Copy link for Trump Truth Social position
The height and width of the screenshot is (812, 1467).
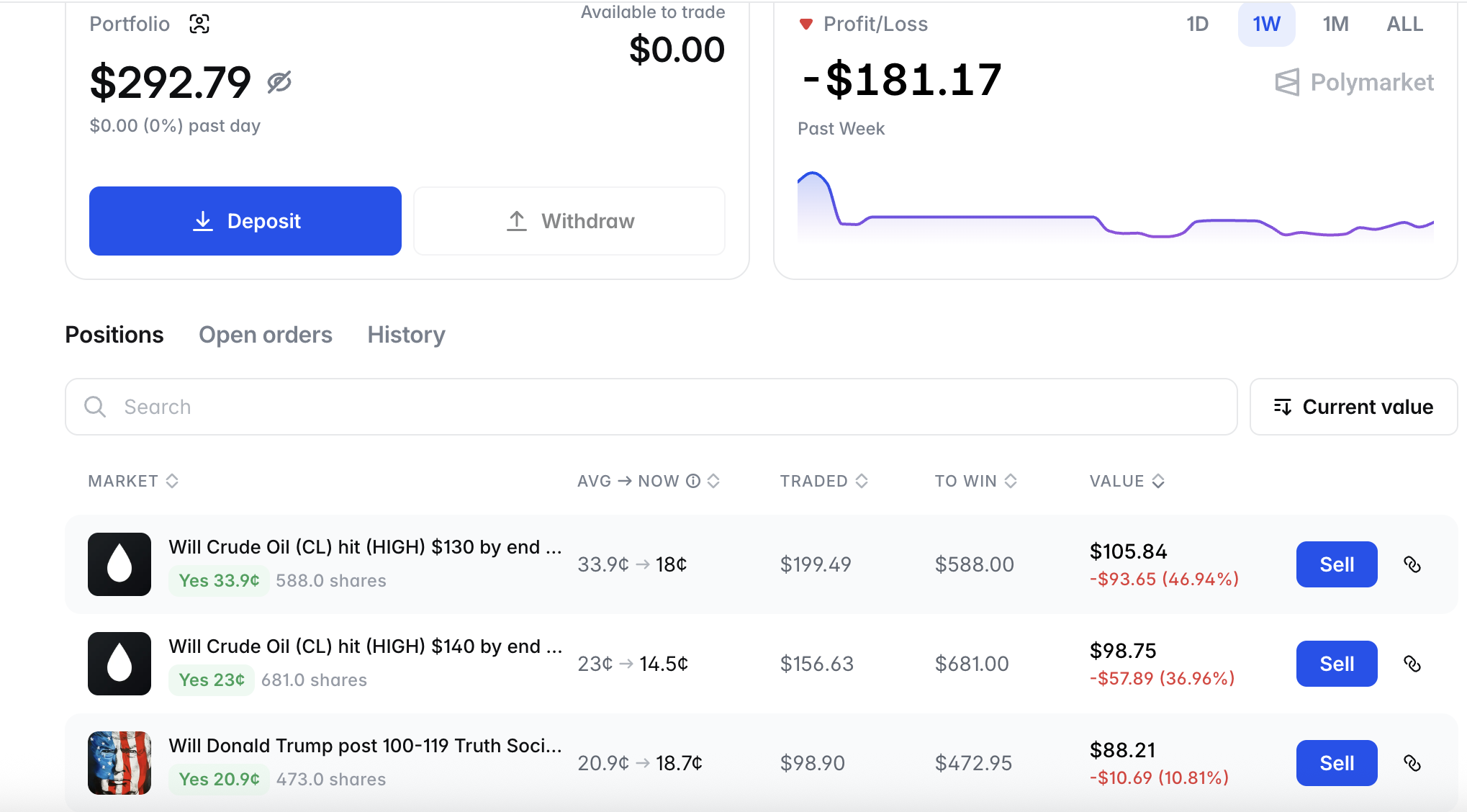[x=1412, y=763]
